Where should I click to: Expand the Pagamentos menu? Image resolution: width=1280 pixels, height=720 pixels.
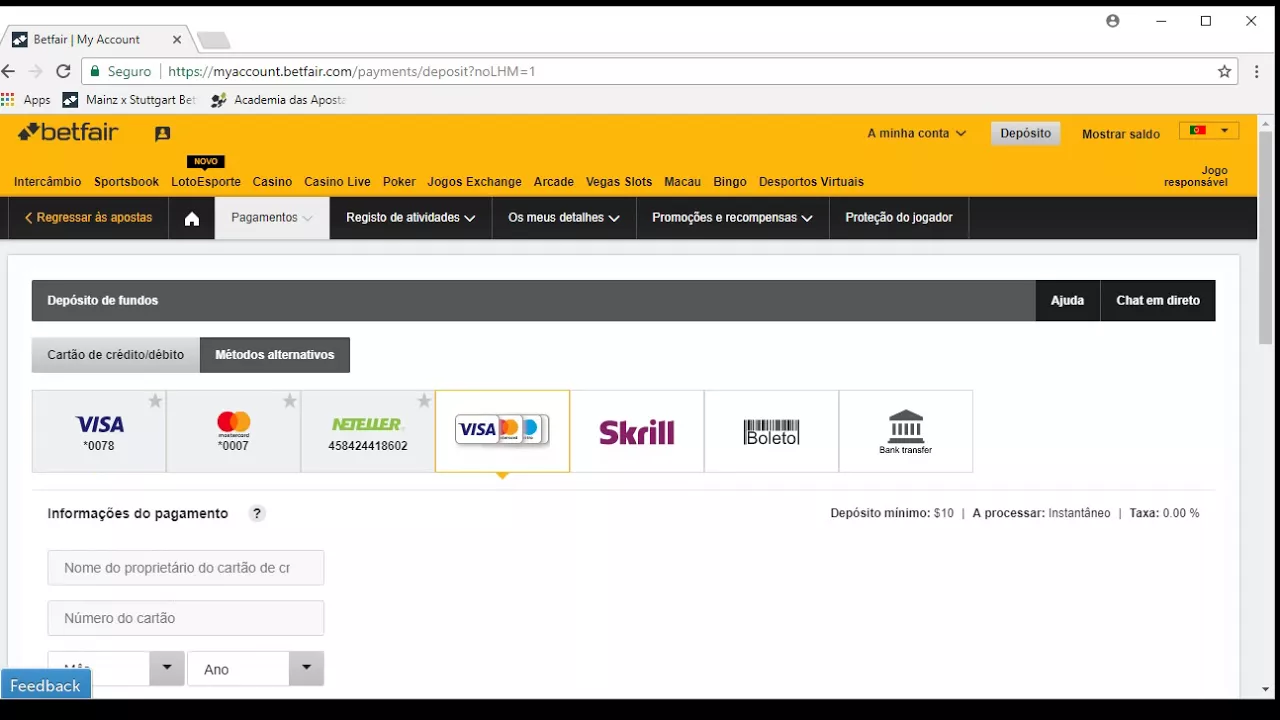(x=272, y=218)
